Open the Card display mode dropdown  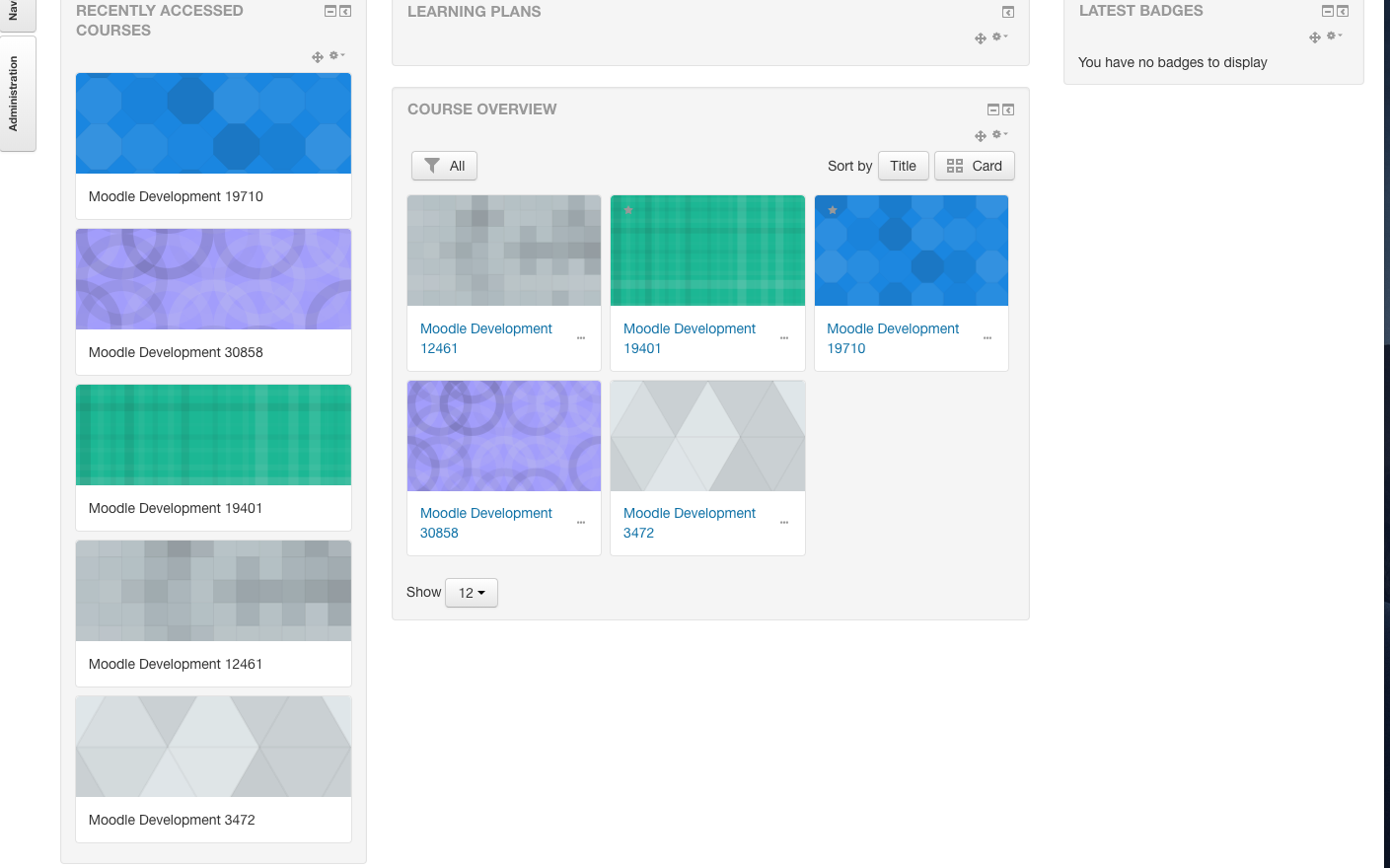(x=975, y=166)
